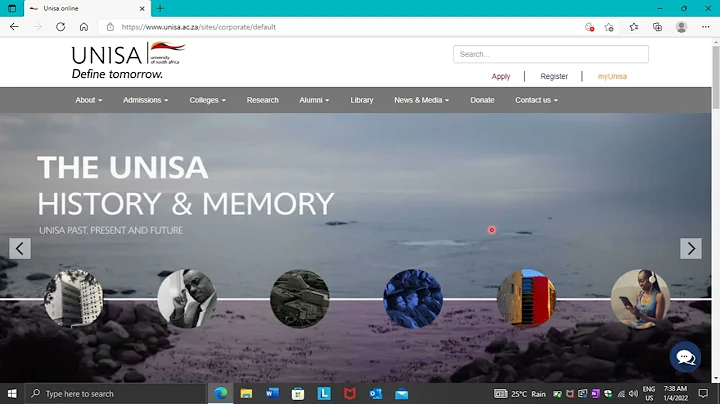720x404 pixels.
Task: Click the UNISA Define tomorrow logo
Action: [x=128, y=60]
